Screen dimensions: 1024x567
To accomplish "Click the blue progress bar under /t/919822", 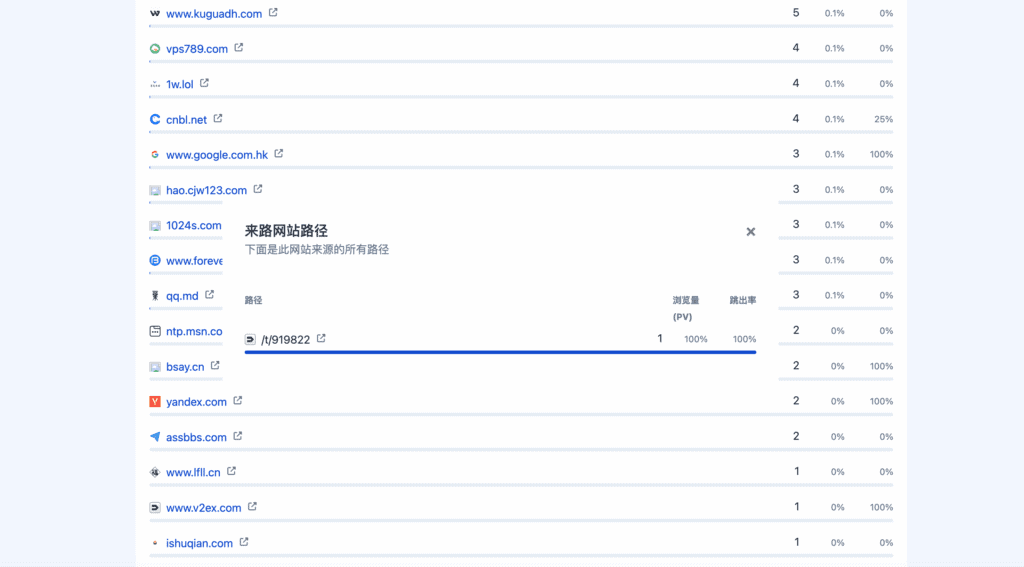I will pos(500,352).
